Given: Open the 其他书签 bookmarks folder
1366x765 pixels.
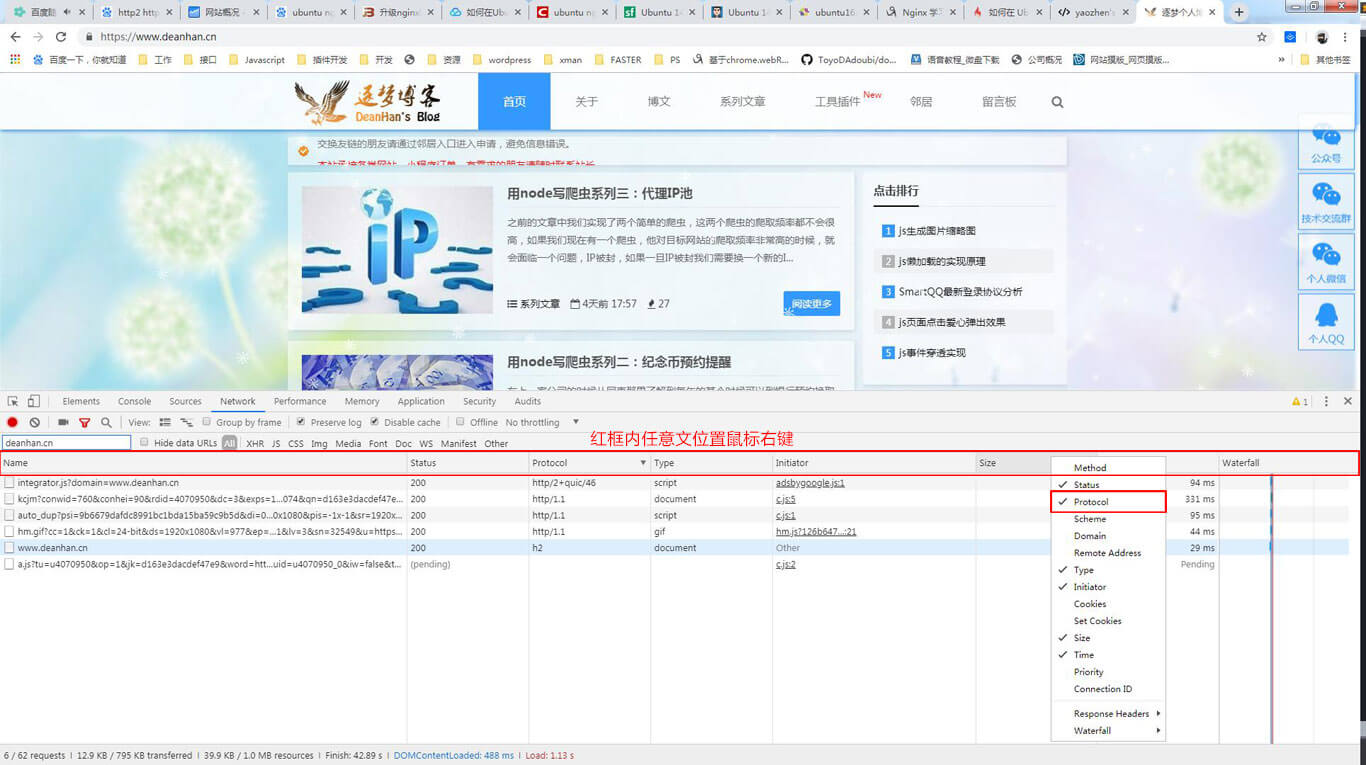Looking at the screenshot, I should point(1325,59).
